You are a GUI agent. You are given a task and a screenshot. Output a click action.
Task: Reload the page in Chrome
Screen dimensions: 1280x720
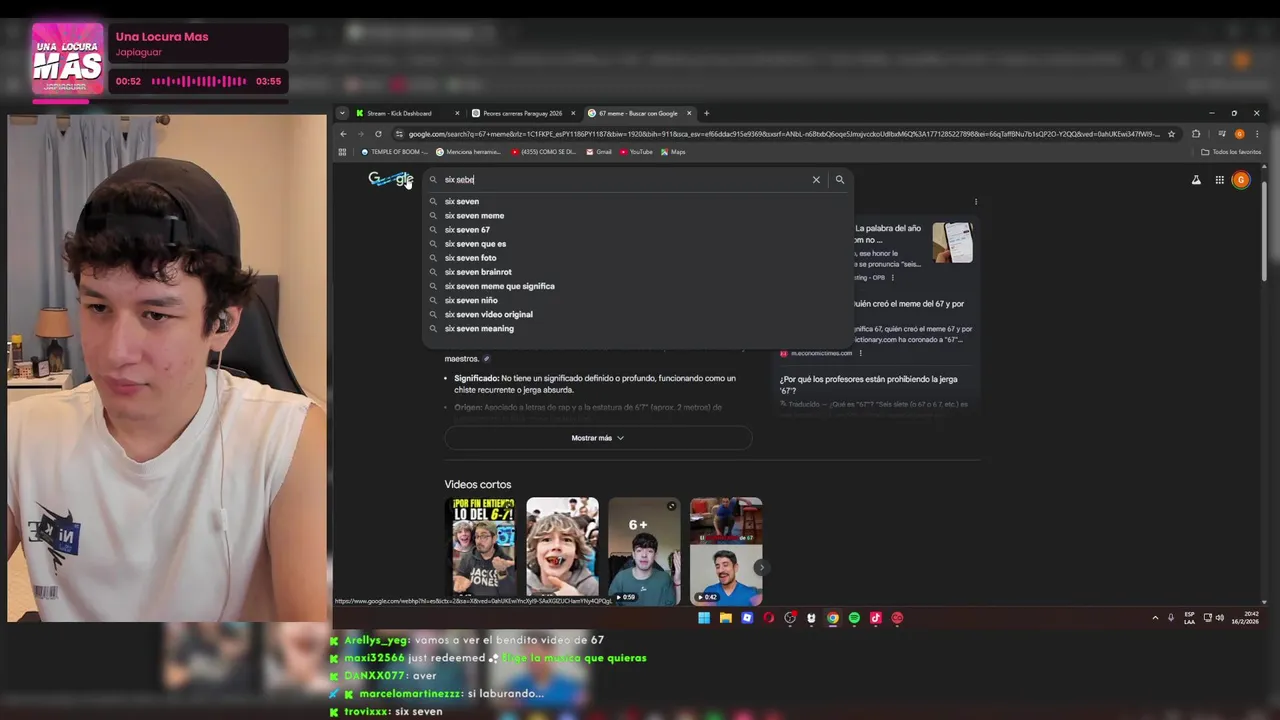pyautogui.click(x=378, y=134)
